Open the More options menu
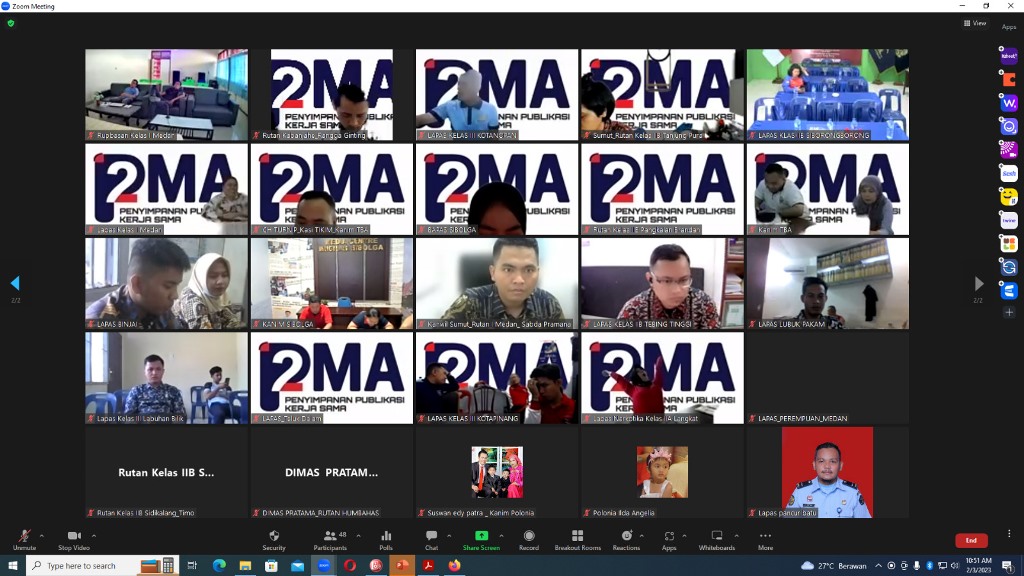Screen dimensions: 1024x576 coord(765,540)
